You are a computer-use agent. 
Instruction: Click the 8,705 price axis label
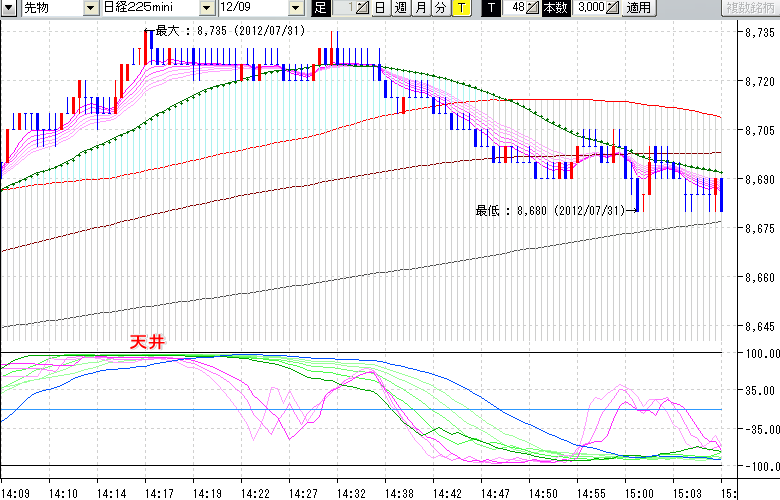[x=760, y=131]
